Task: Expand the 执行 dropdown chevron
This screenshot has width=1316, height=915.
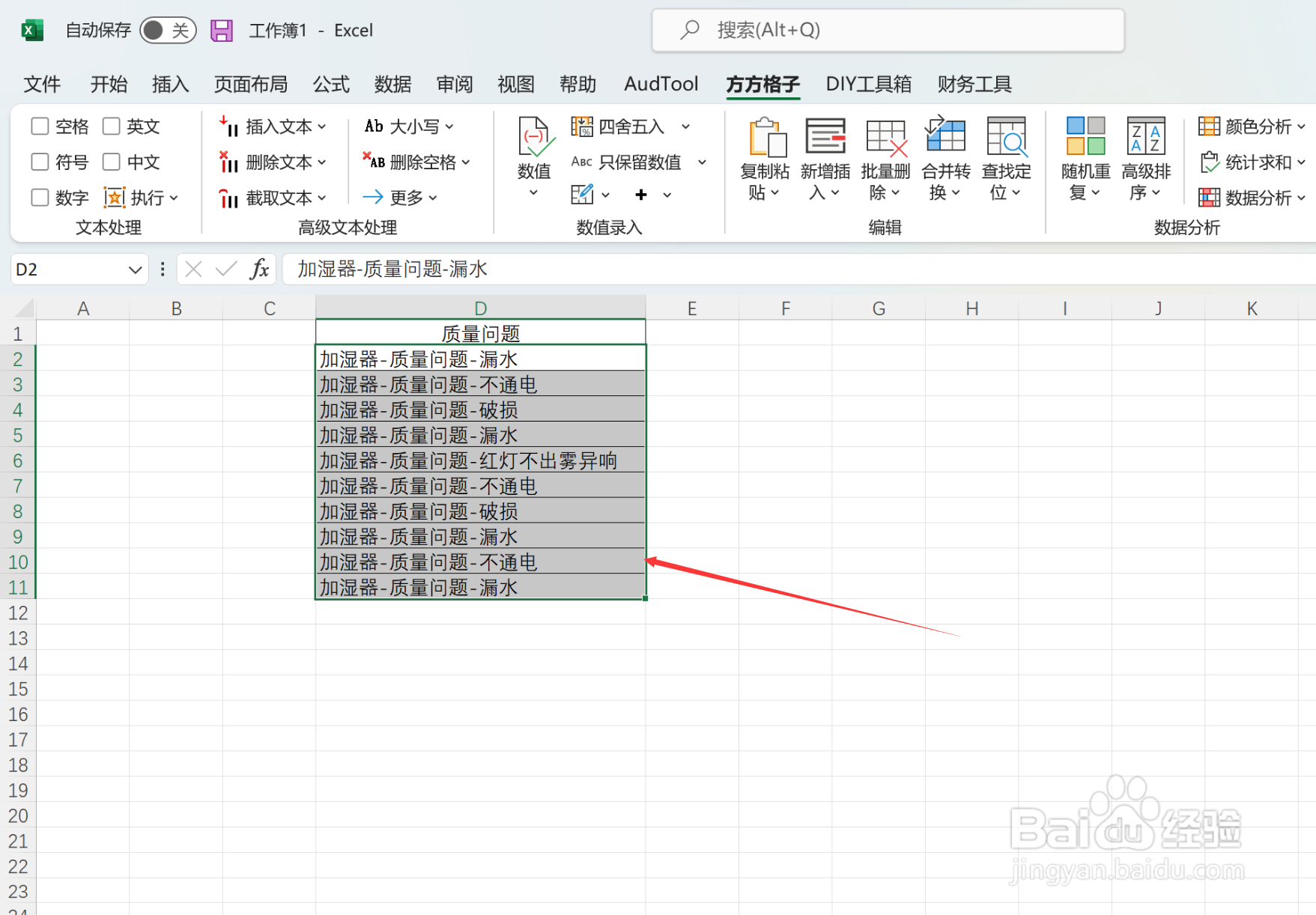Action: pos(174,198)
